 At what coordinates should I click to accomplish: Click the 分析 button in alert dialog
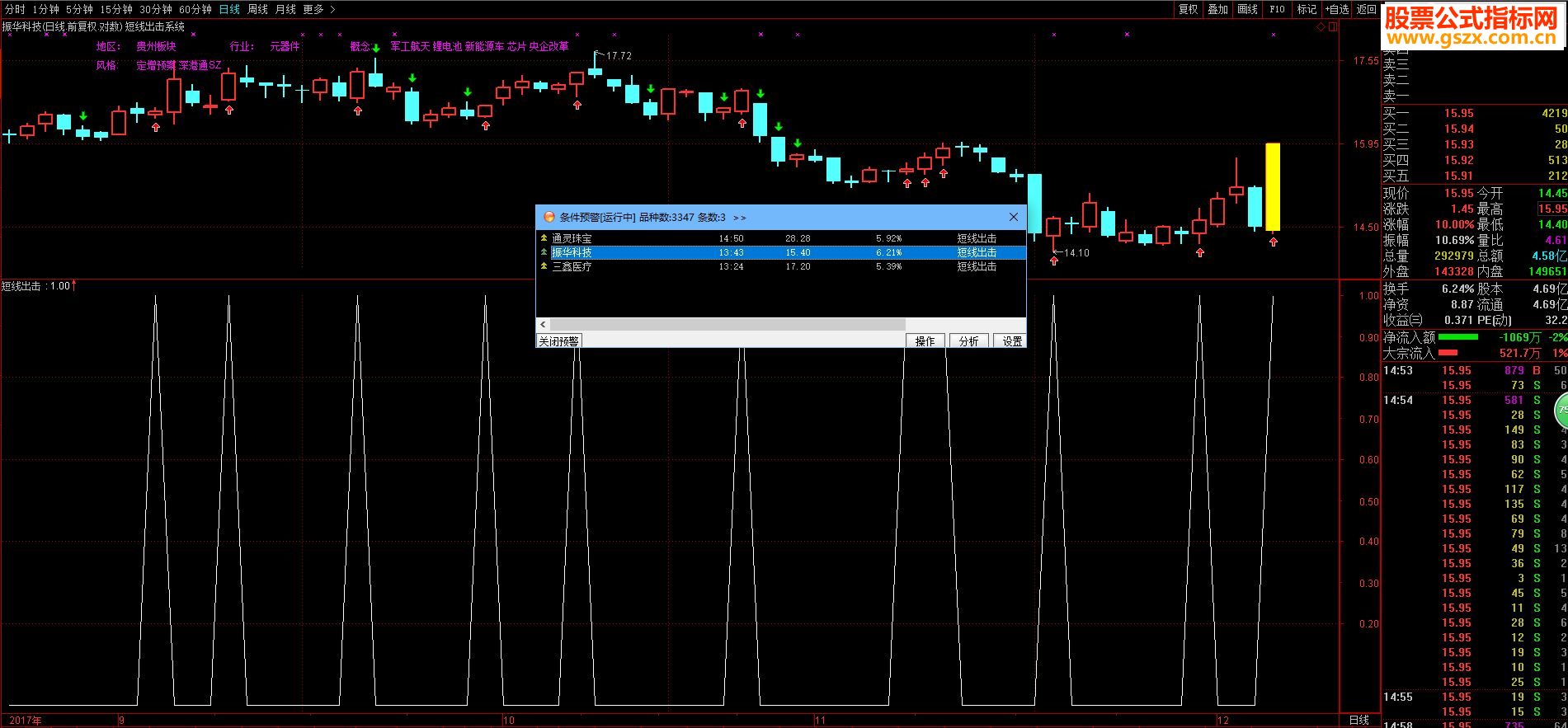[x=968, y=341]
